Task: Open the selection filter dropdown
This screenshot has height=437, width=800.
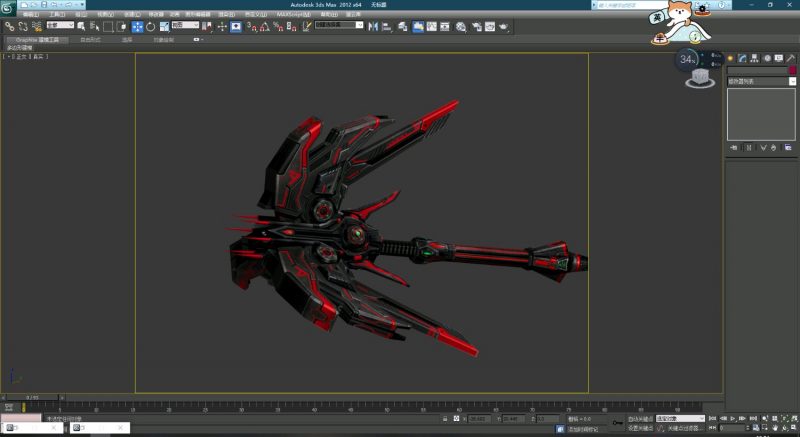Action: [61, 26]
